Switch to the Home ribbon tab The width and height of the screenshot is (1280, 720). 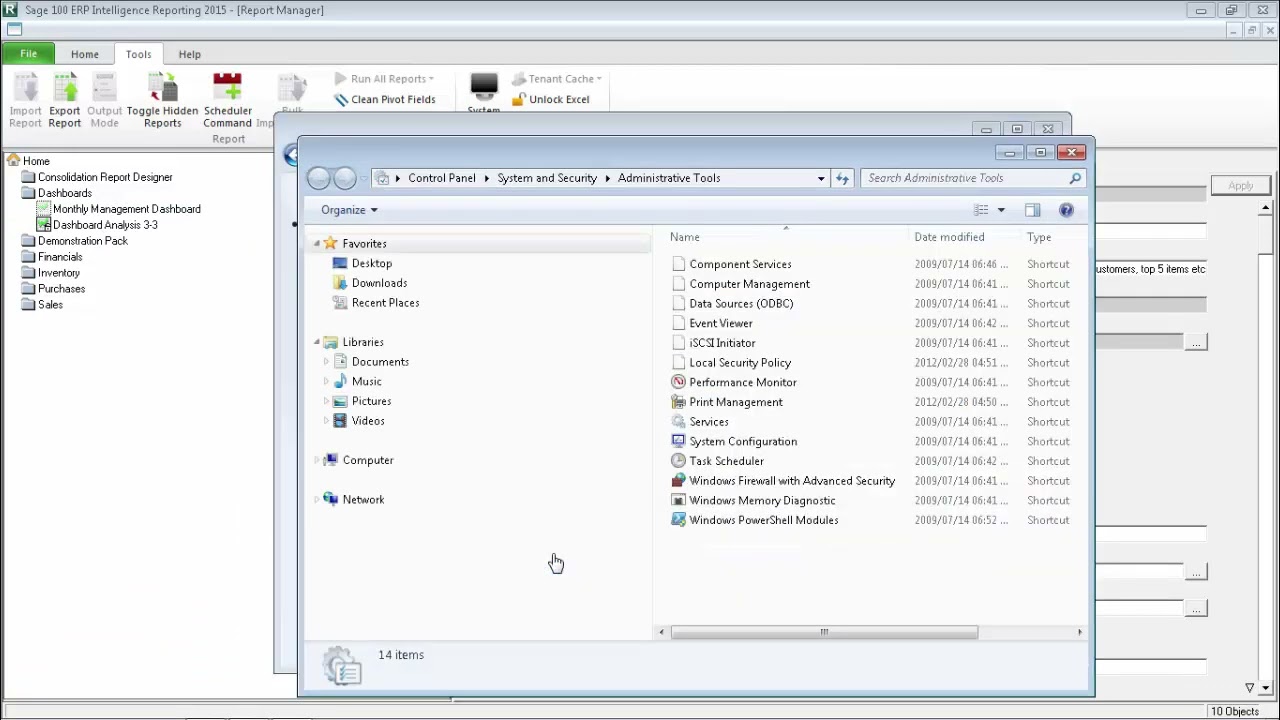(x=85, y=54)
